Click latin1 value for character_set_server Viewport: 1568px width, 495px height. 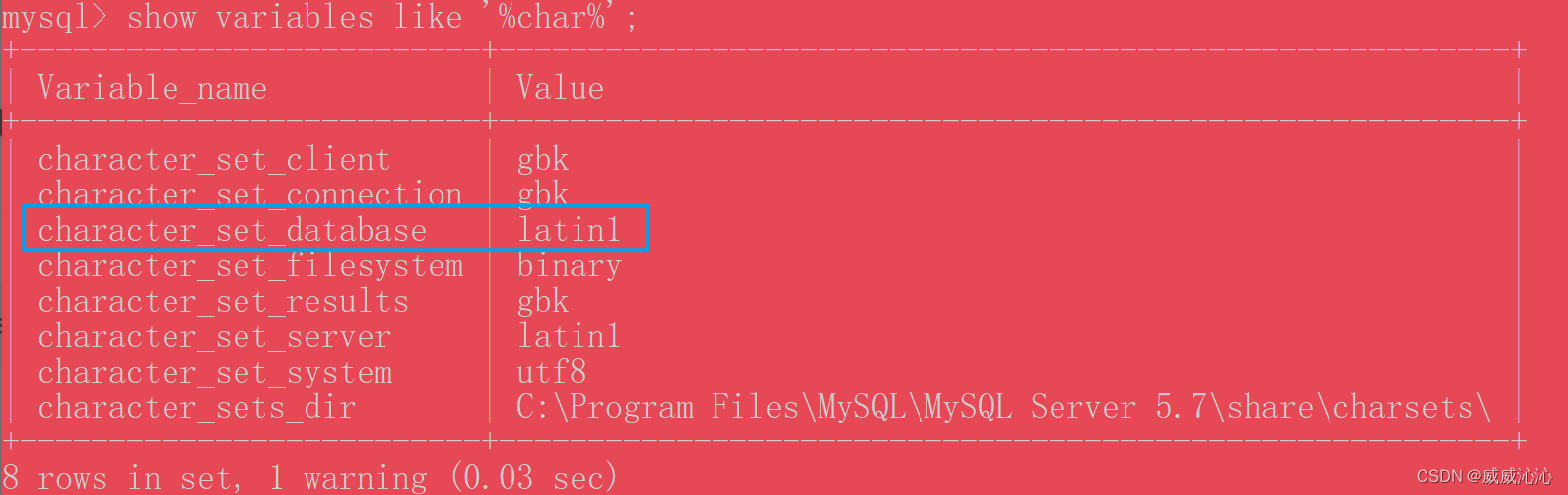569,336
